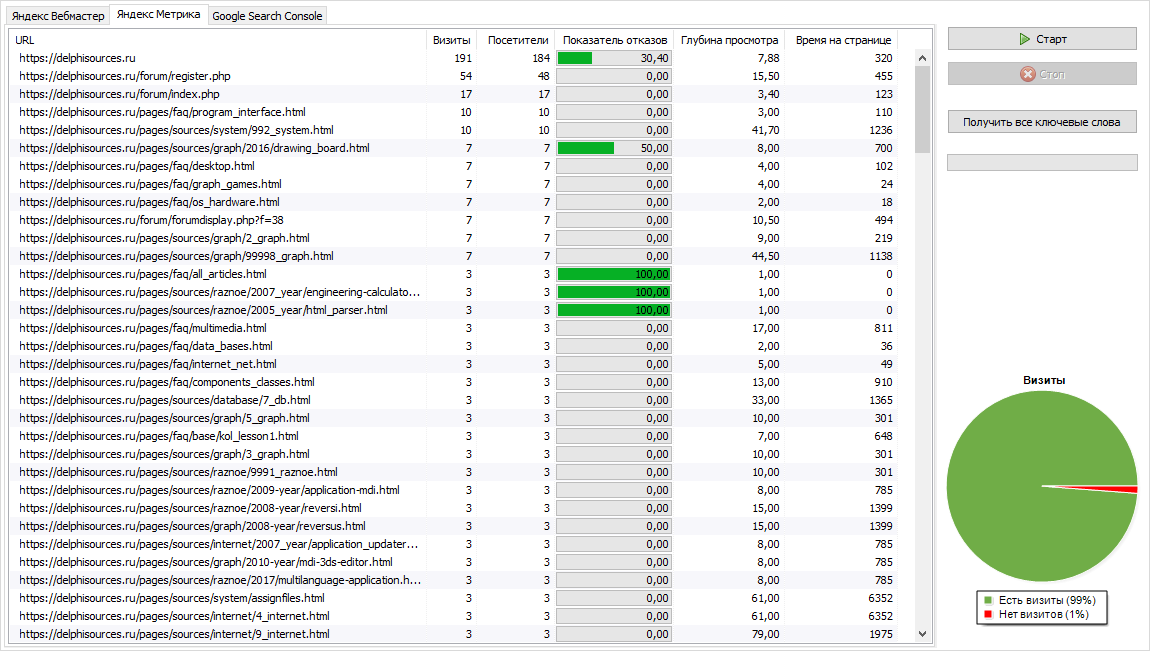The height and width of the screenshot is (651, 1150).
Task: Click green legend marker for Есть визиты
Action: (x=987, y=600)
